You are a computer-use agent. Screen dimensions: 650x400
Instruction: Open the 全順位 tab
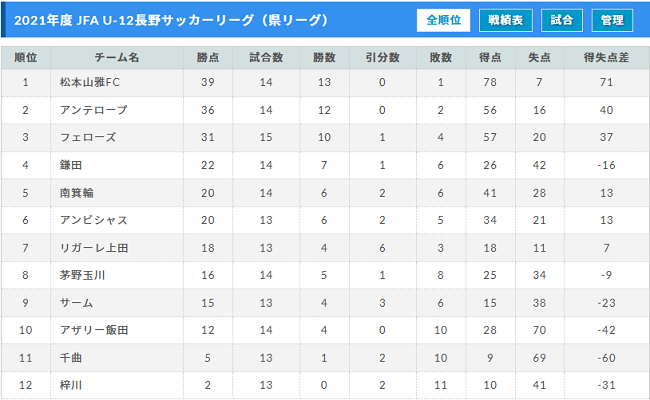[x=443, y=20]
